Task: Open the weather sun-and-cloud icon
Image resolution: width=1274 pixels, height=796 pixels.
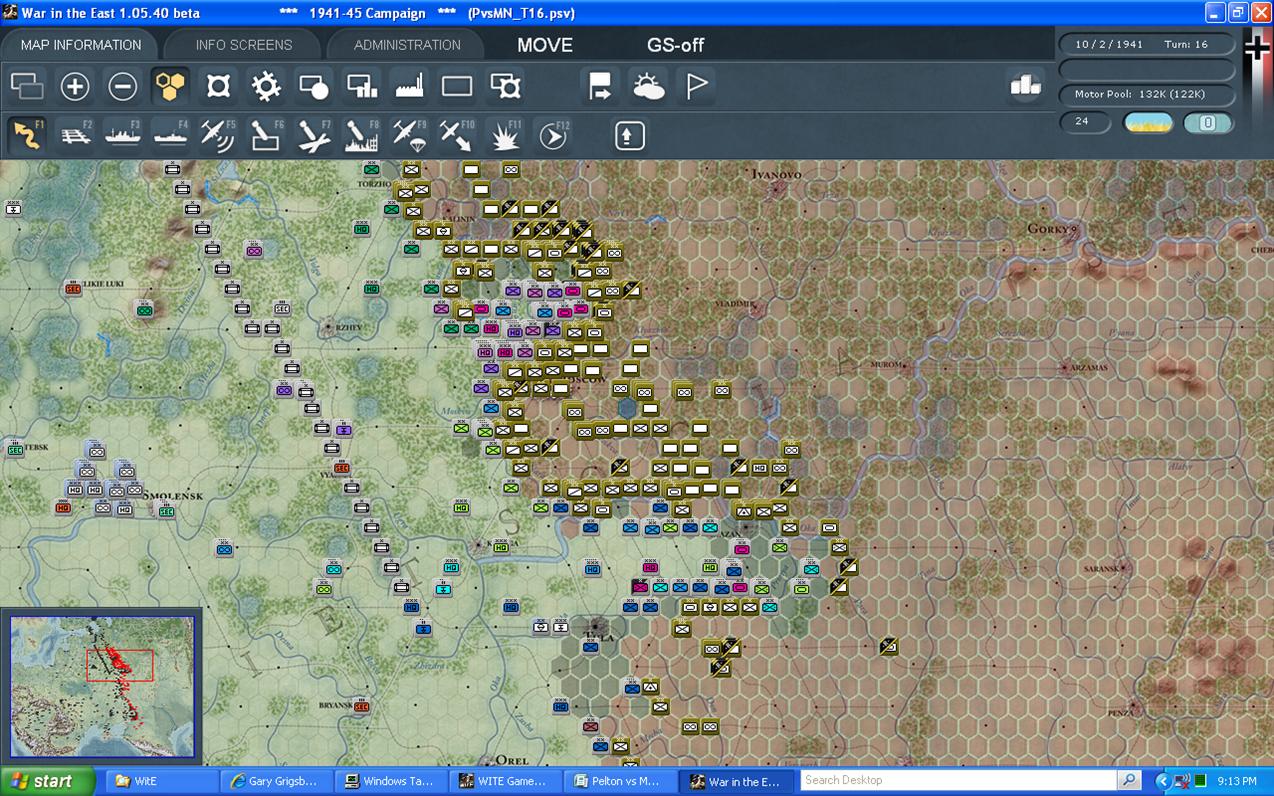Action: (x=648, y=86)
